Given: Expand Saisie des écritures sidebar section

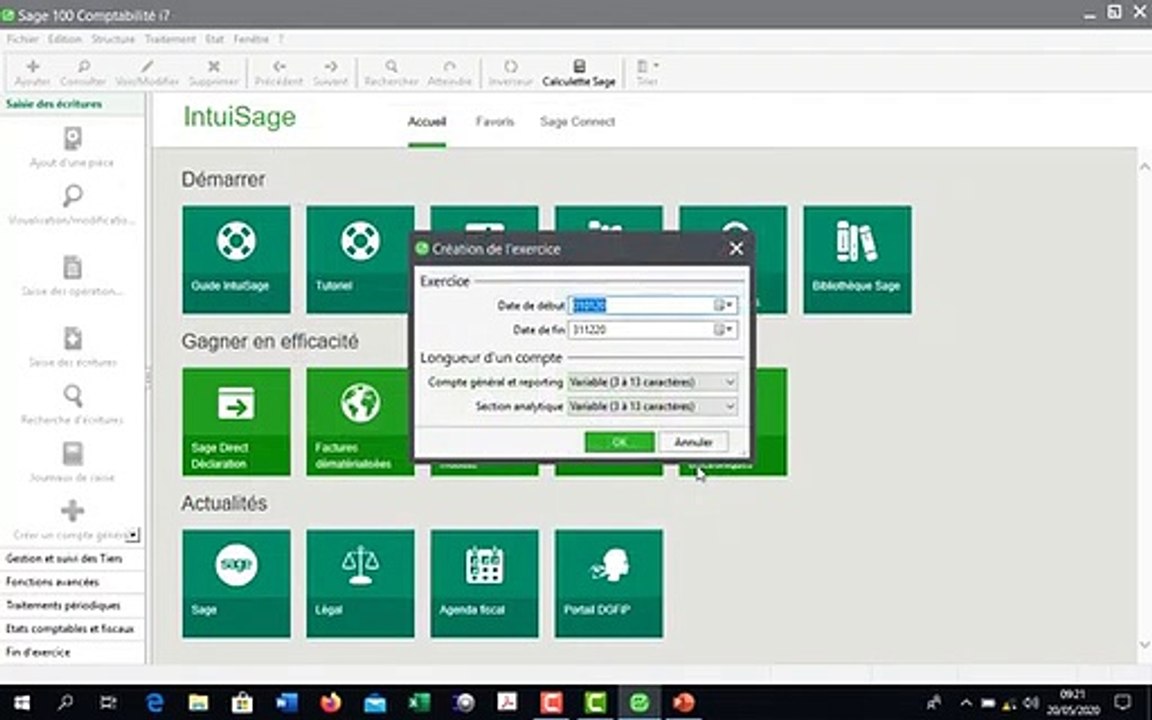Looking at the screenshot, I should [x=72, y=104].
